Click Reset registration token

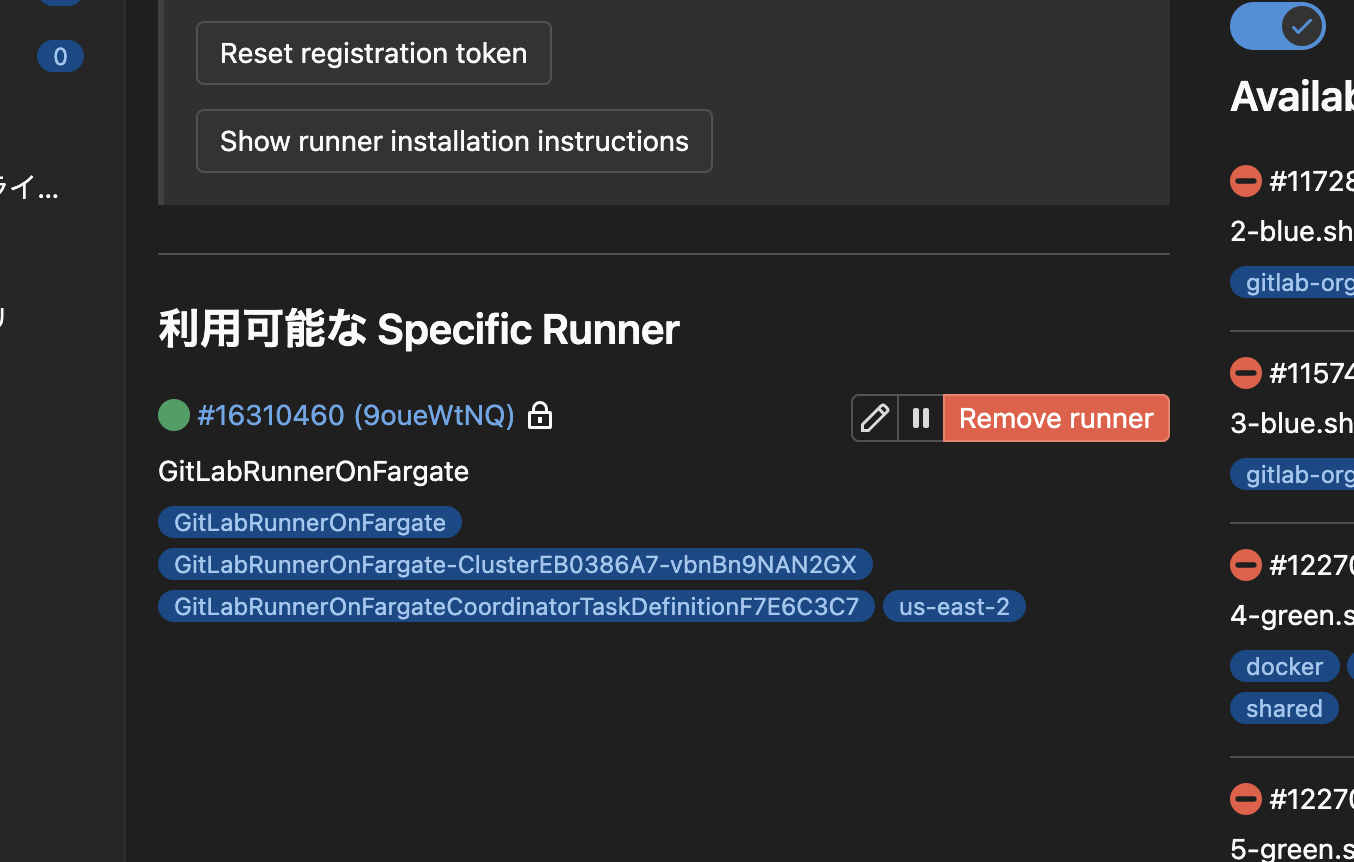pos(373,53)
